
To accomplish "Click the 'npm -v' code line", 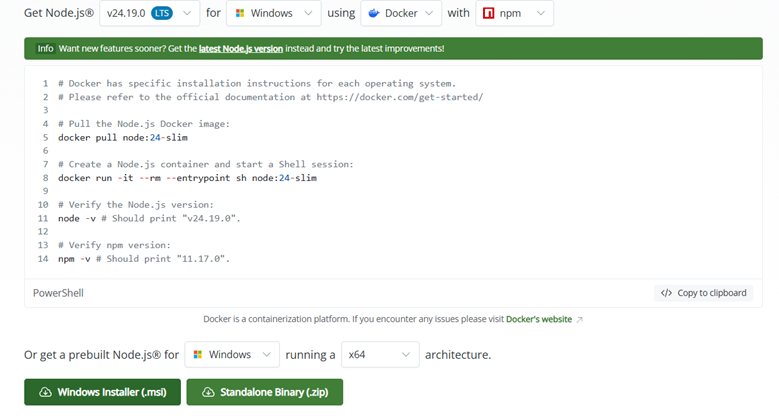I will click(x=144, y=258).
